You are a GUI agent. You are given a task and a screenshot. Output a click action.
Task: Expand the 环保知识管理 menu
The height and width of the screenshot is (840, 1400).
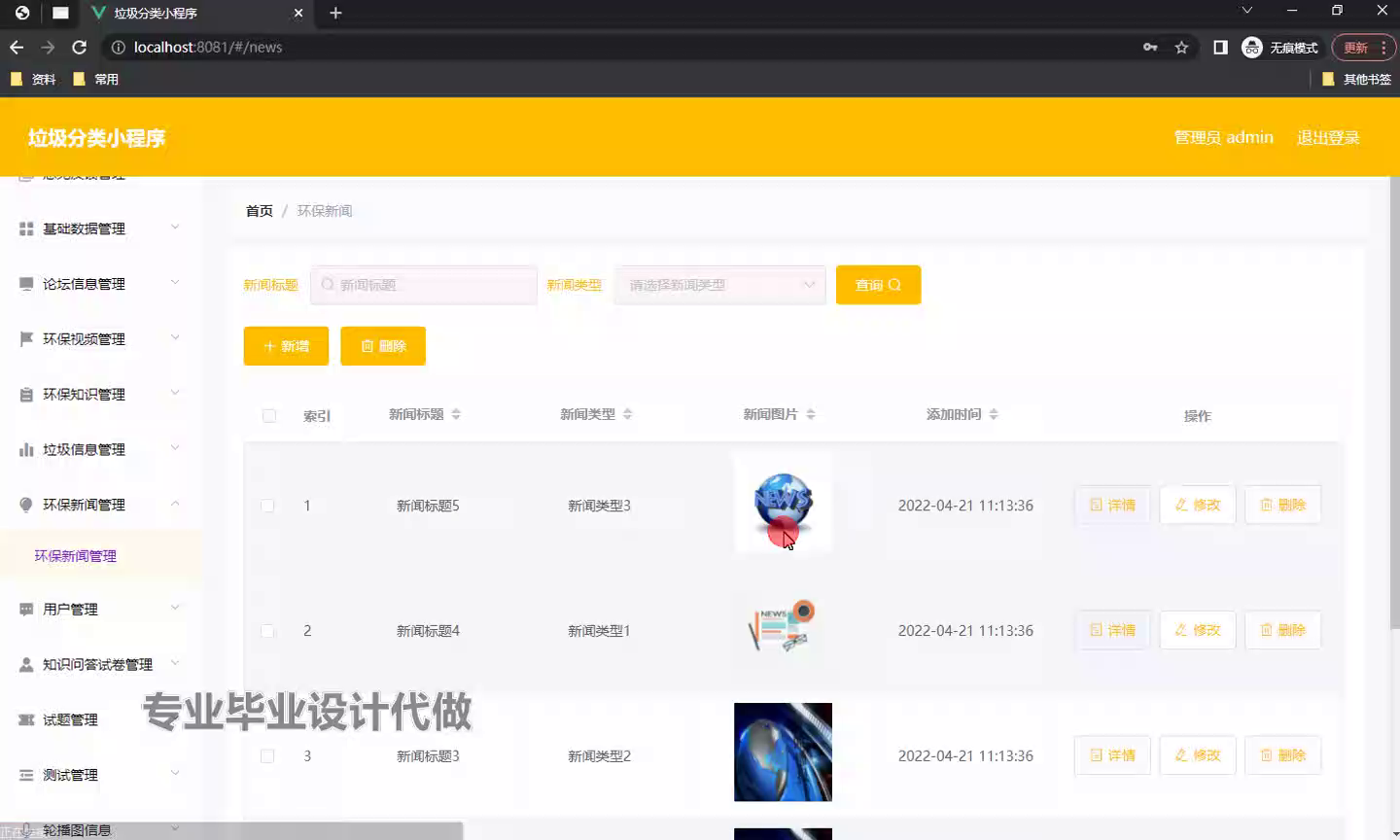[175, 394]
